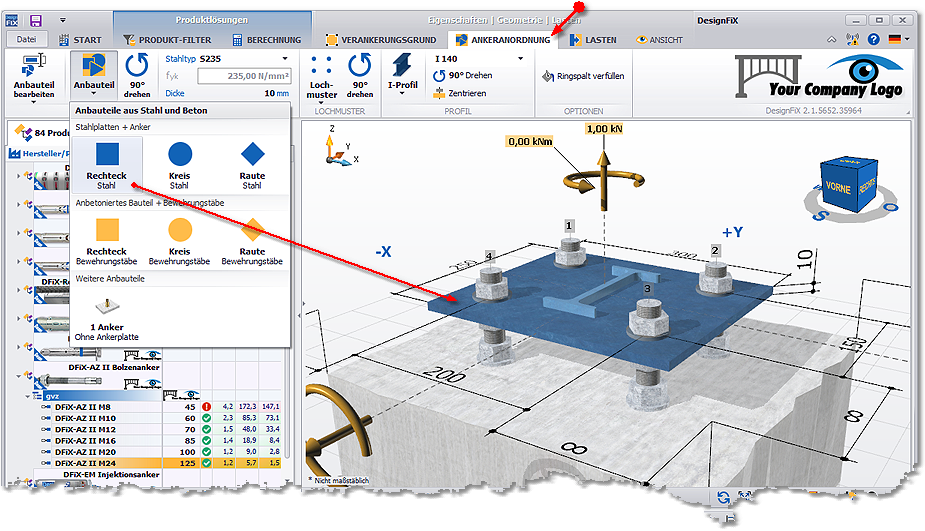
Task: Click the DesignFiX app icon
Action: (x=12, y=21)
